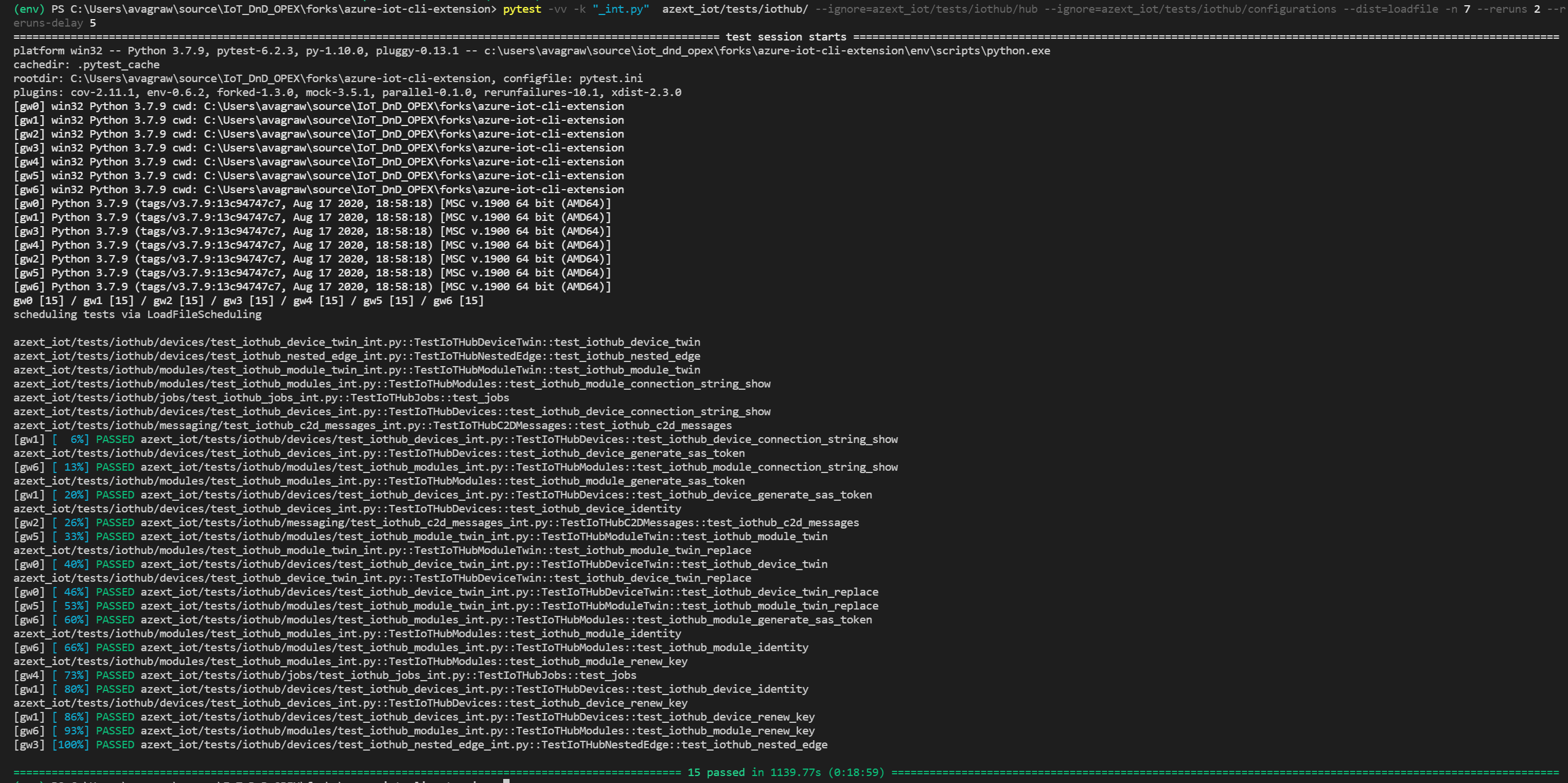The image size is (1568, 783).
Task: Click the PASSED label on the test_jobs line
Action: point(115,675)
